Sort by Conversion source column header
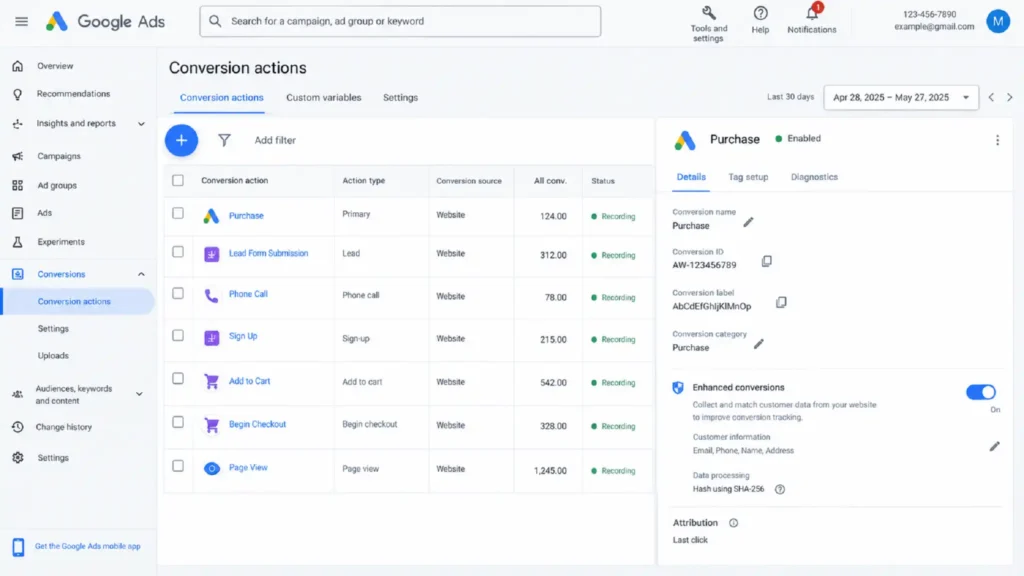The image size is (1024, 576). click(469, 181)
